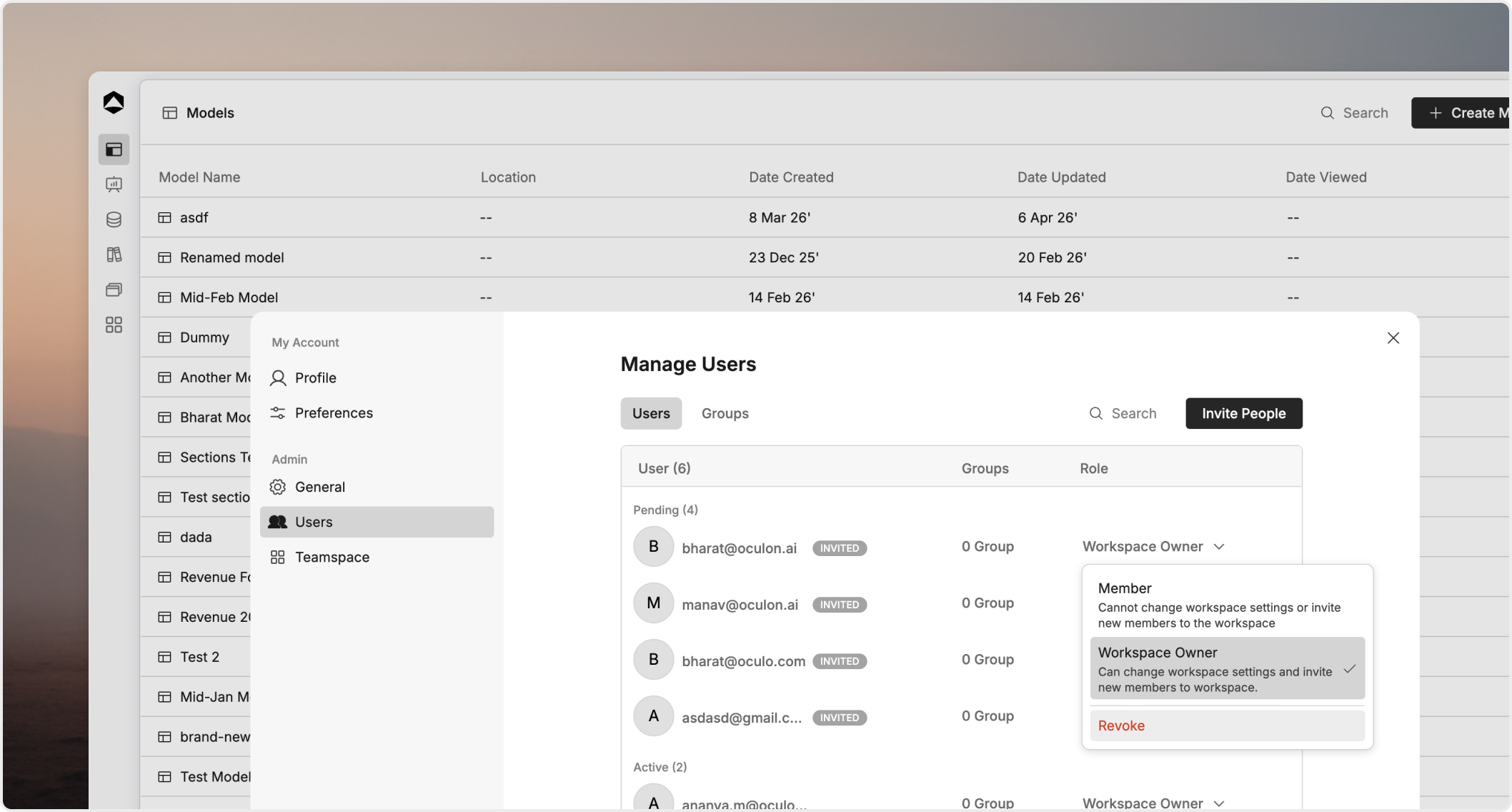Click the bharat@oculo.com email
Image resolution: width=1512 pixels, height=812 pixels.
(x=743, y=661)
